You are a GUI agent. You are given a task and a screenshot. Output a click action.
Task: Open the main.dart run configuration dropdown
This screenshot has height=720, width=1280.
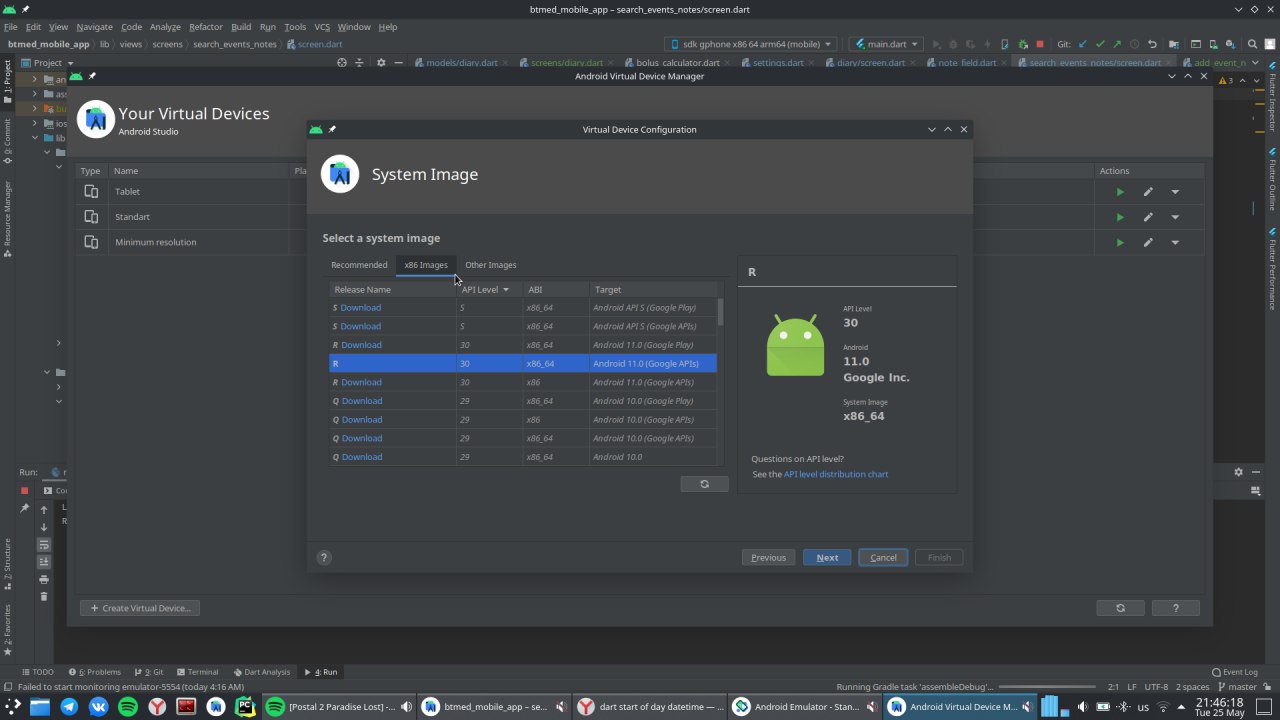click(885, 44)
